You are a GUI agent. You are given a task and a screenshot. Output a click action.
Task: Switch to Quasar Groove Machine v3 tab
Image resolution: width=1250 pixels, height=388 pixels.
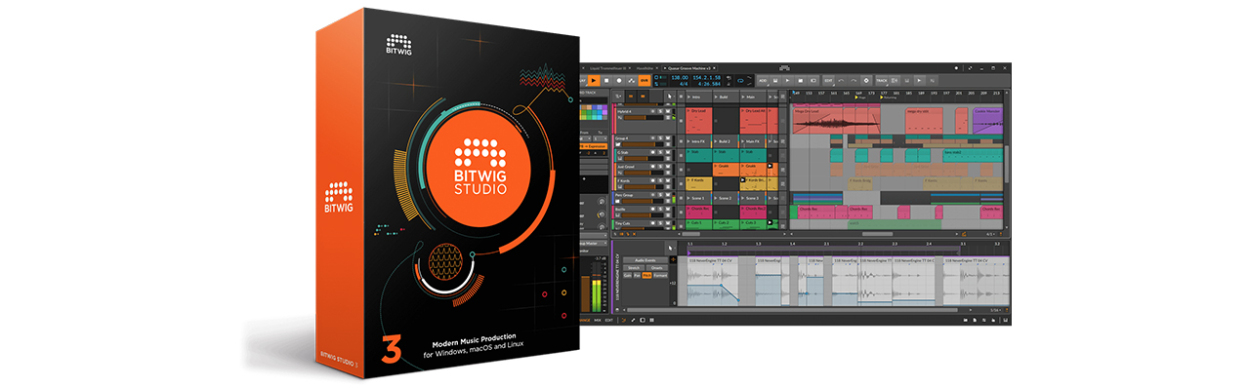pyautogui.click(x=689, y=68)
